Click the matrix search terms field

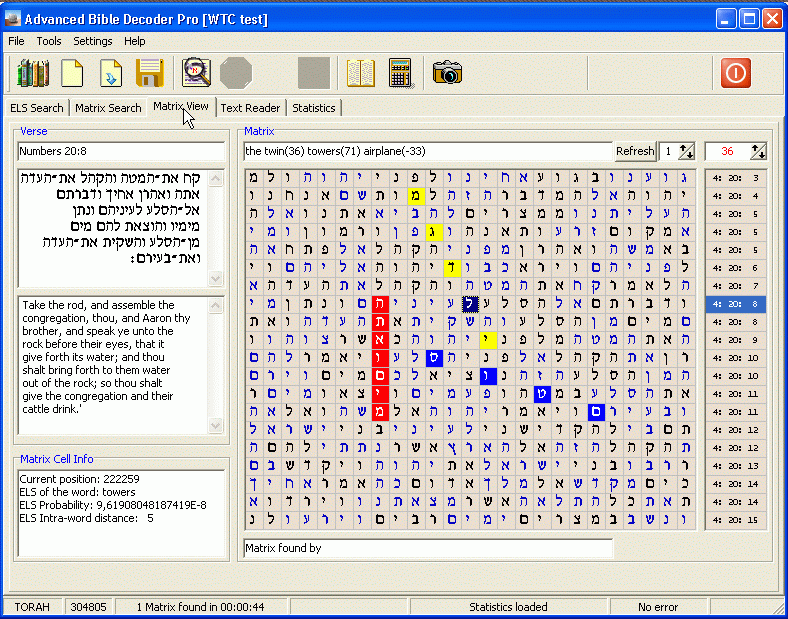[x=428, y=151]
